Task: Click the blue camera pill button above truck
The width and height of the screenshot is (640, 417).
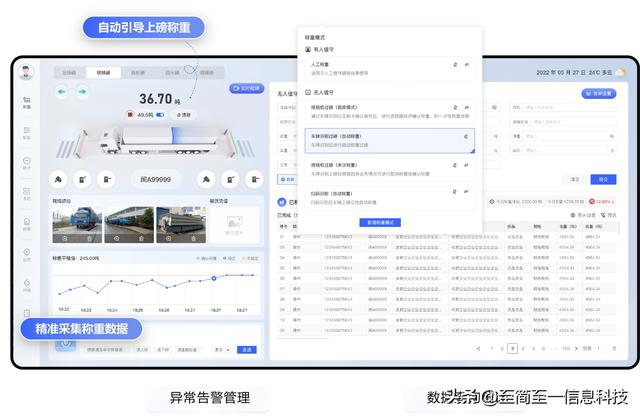Action: click(247, 88)
